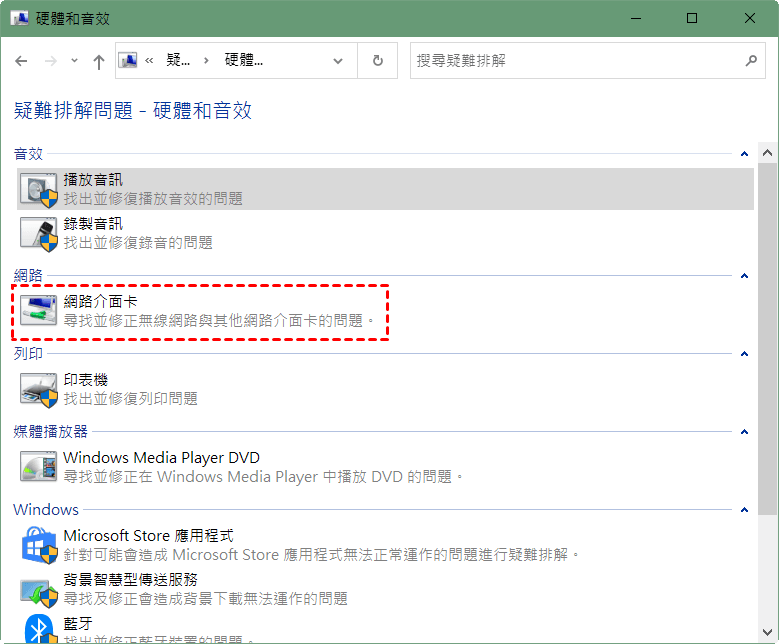Go up one level with the up arrow
This screenshot has width=779, height=644.
99,62
